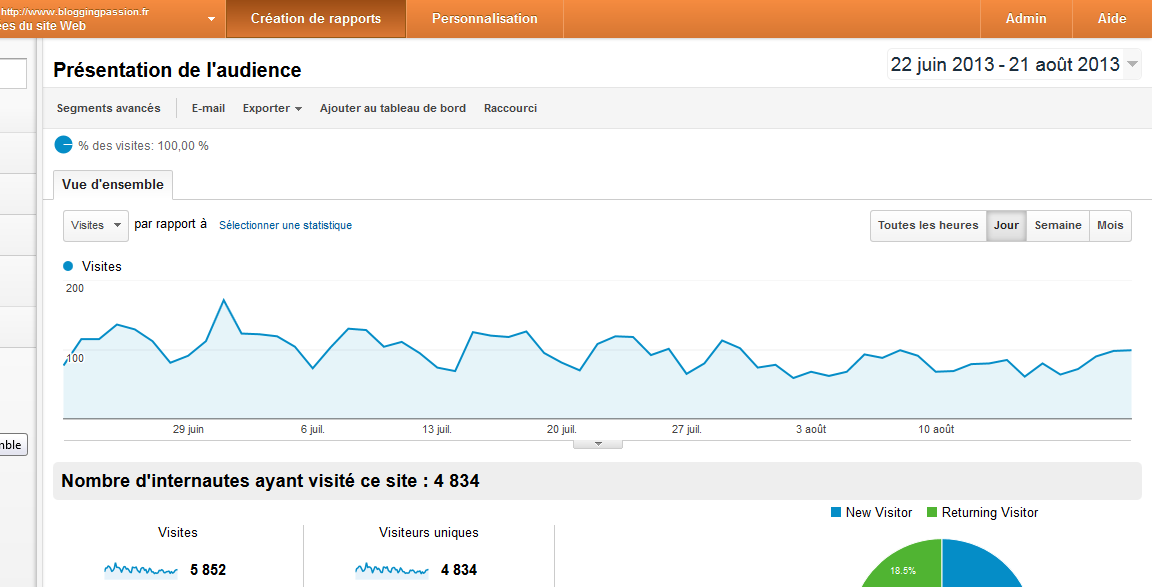The image size is (1152, 587).
Task: Click the 5 852 visits value
Action: 208,569
